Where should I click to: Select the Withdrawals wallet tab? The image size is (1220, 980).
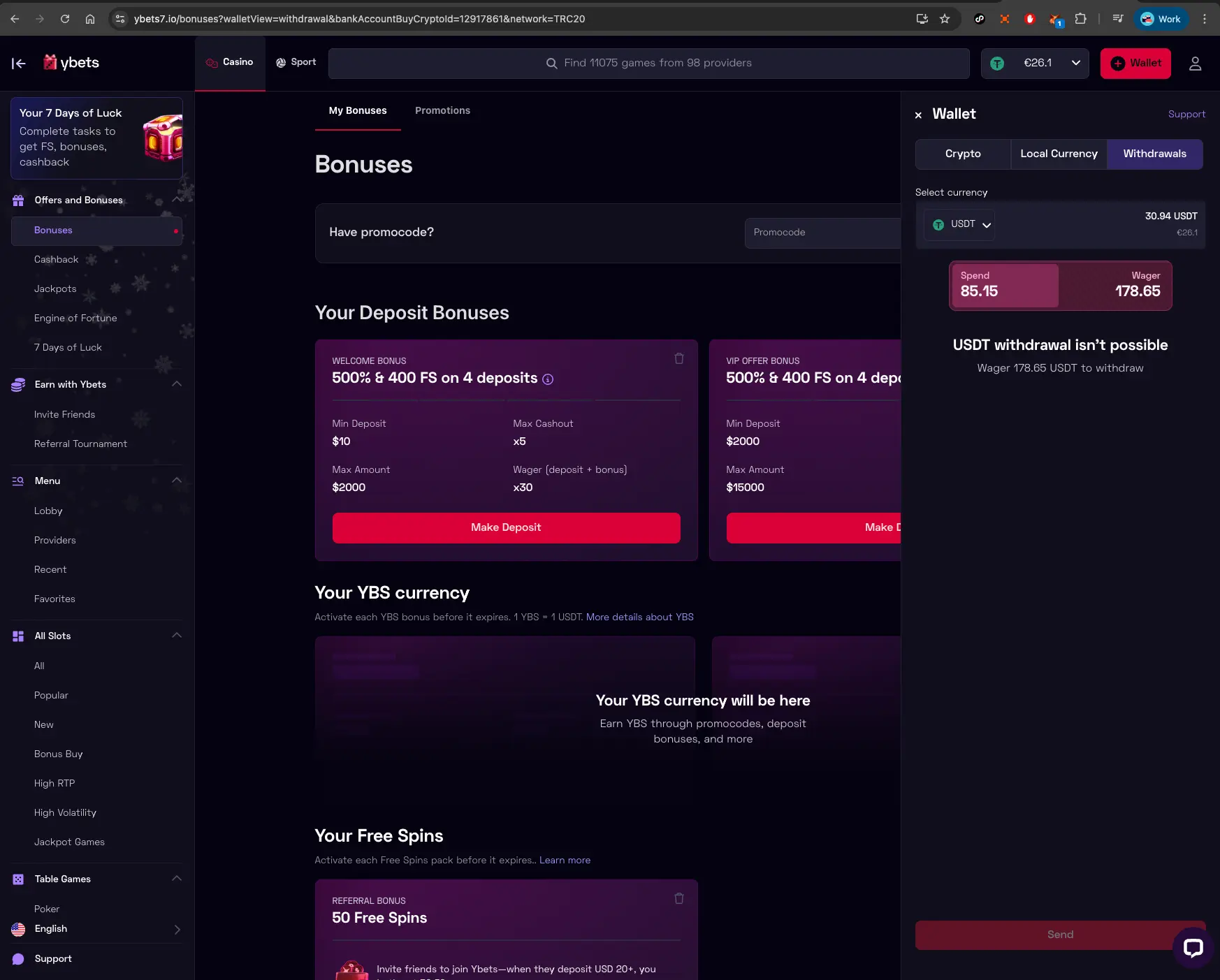point(1154,154)
